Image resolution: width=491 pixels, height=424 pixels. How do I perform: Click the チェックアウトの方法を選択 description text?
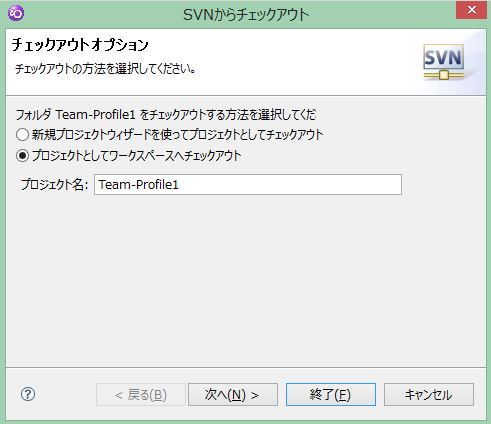click(105, 69)
